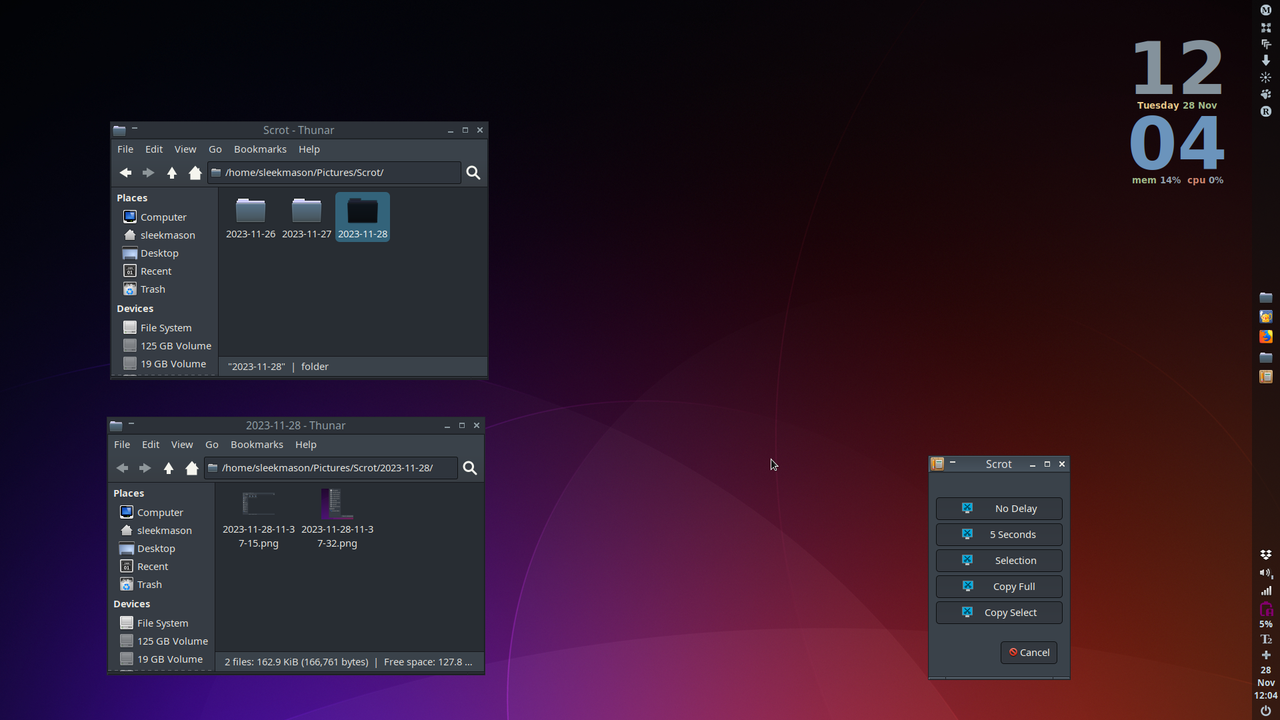Image resolution: width=1280 pixels, height=720 pixels.
Task: Click the T2 icon in side panel
Action: point(1266,639)
